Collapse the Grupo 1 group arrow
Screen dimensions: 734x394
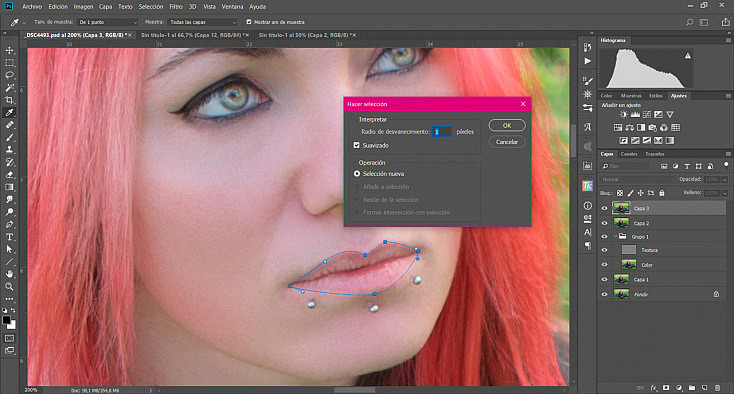(x=615, y=236)
